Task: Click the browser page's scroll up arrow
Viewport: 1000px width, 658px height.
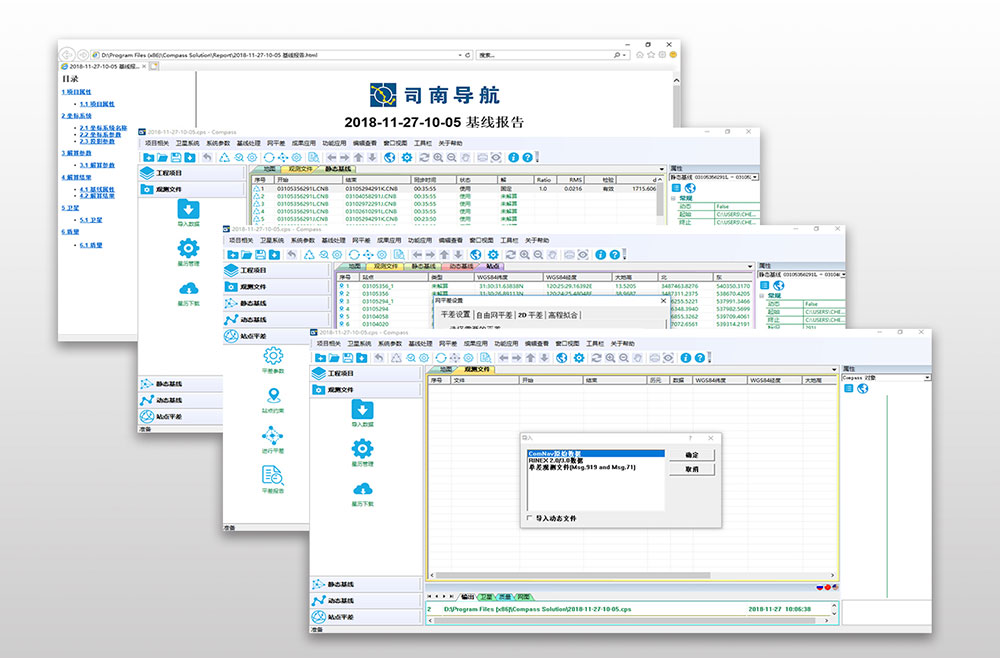Action: [676, 80]
